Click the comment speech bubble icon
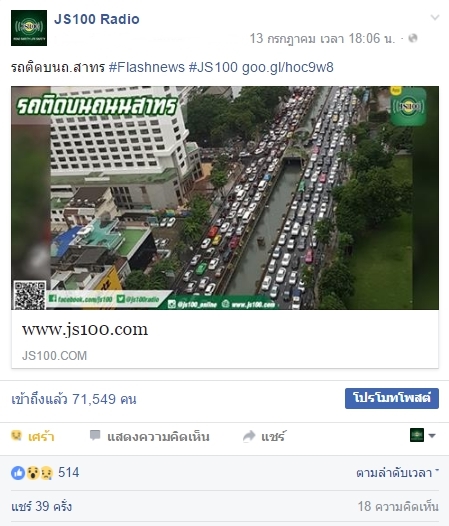Image resolution: width=449 pixels, height=526 pixels. 95,435
